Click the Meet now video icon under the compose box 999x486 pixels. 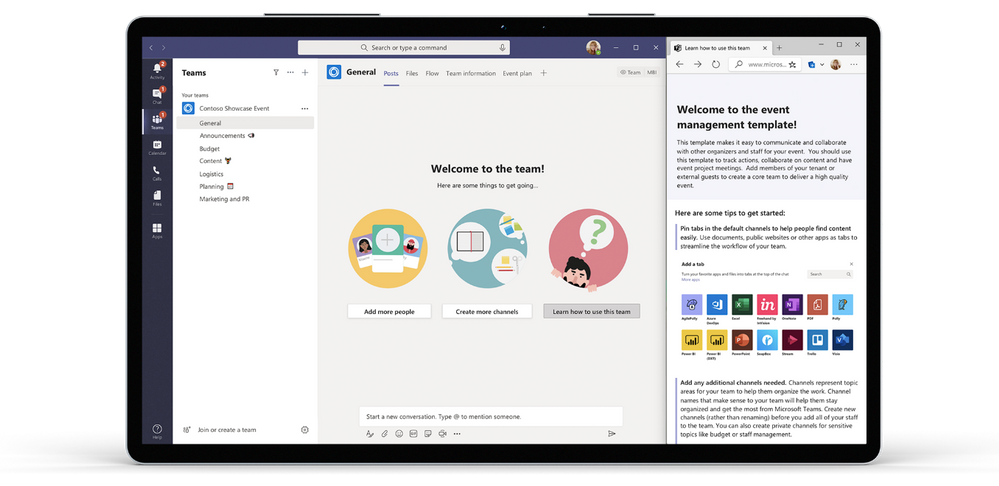tap(442, 434)
